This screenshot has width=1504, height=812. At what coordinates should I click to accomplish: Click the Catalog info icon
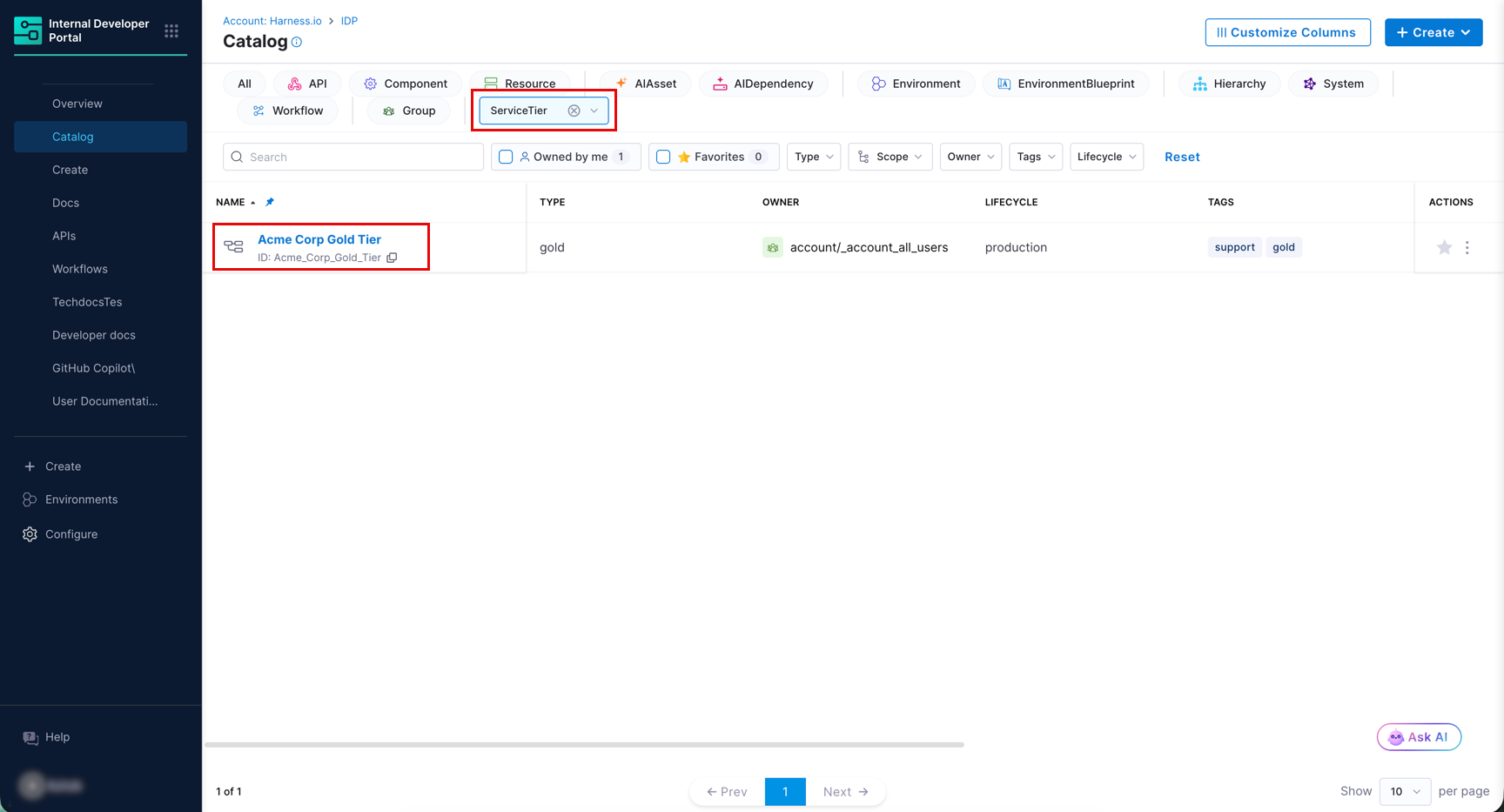pos(297,42)
